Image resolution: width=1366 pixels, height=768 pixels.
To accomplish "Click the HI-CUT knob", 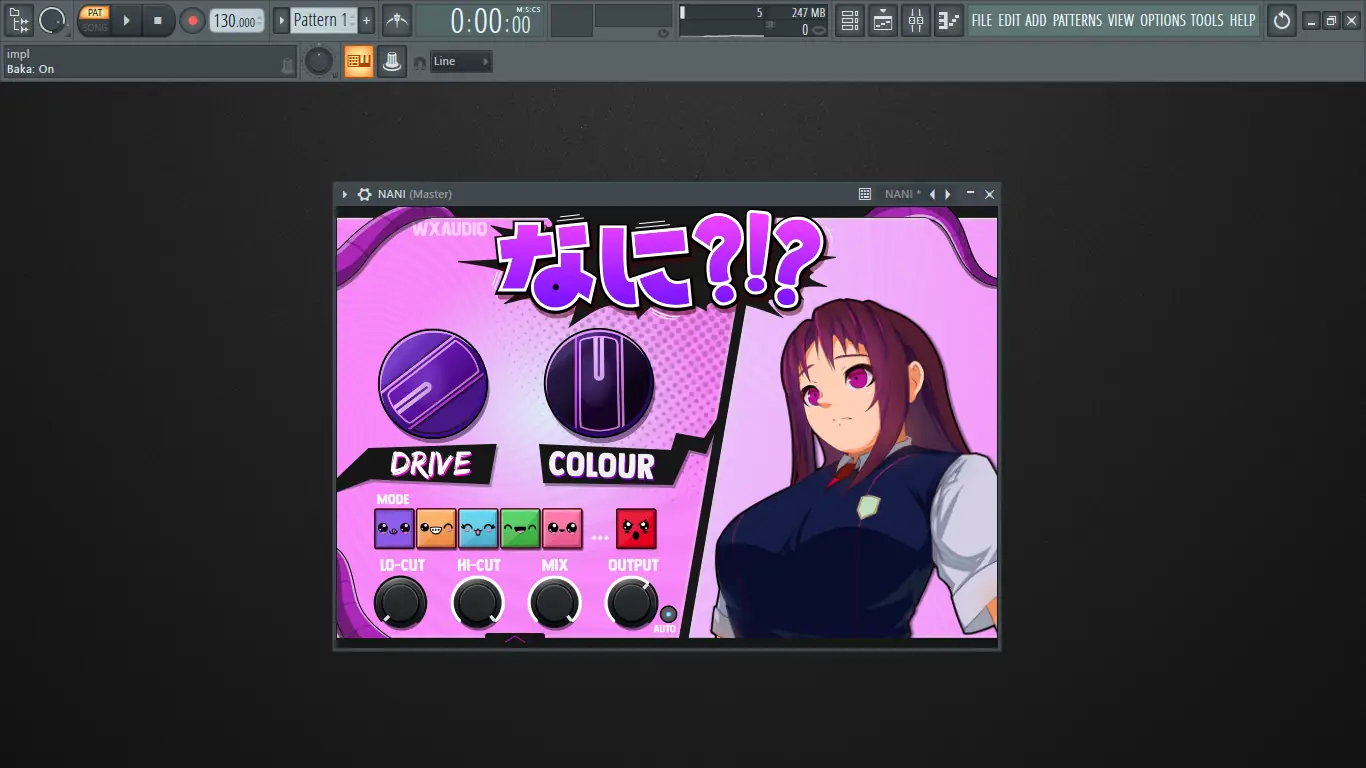I will (x=478, y=602).
